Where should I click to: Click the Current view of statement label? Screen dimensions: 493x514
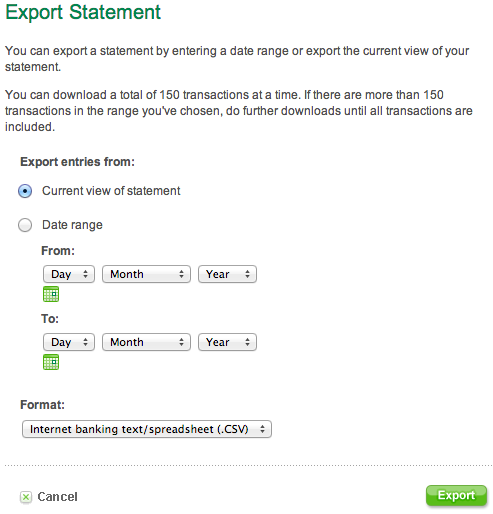[111, 191]
